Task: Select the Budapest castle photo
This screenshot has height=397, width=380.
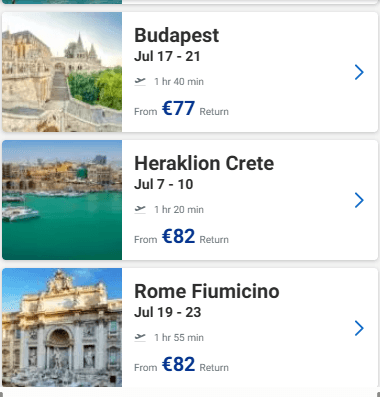Action: pyautogui.click(x=62, y=72)
